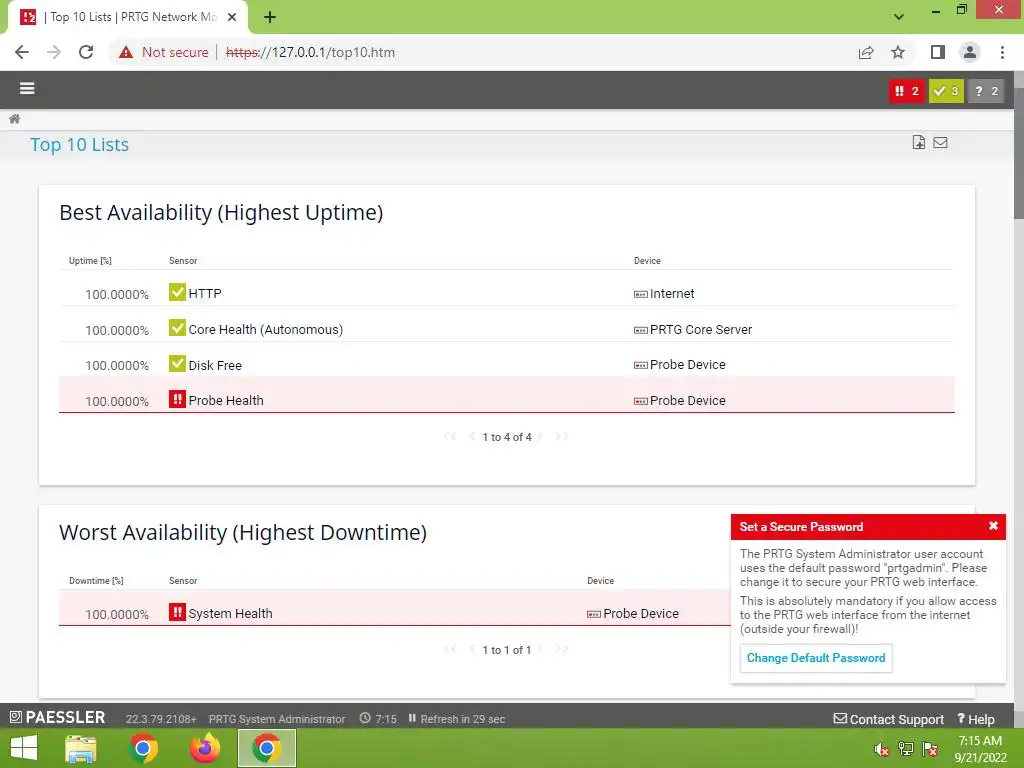Go to first page in Best Availability pager
The image size is (1024, 768).
pos(449,436)
